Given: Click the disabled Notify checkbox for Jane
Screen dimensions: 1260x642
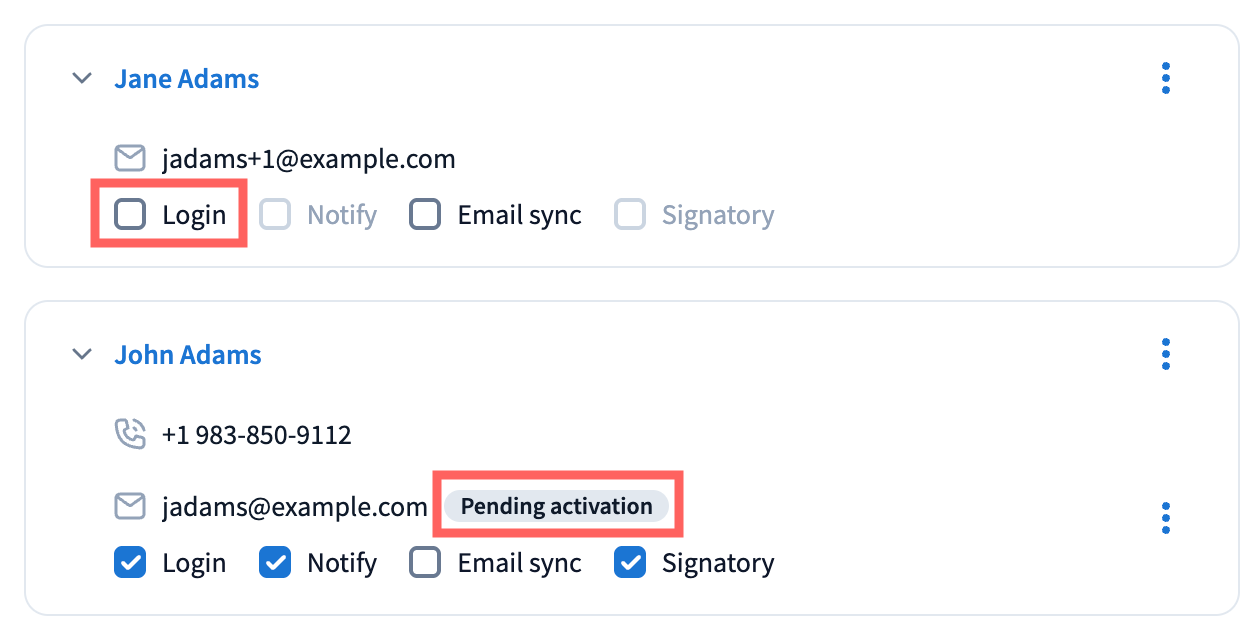Looking at the screenshot, I should [275, 214].
